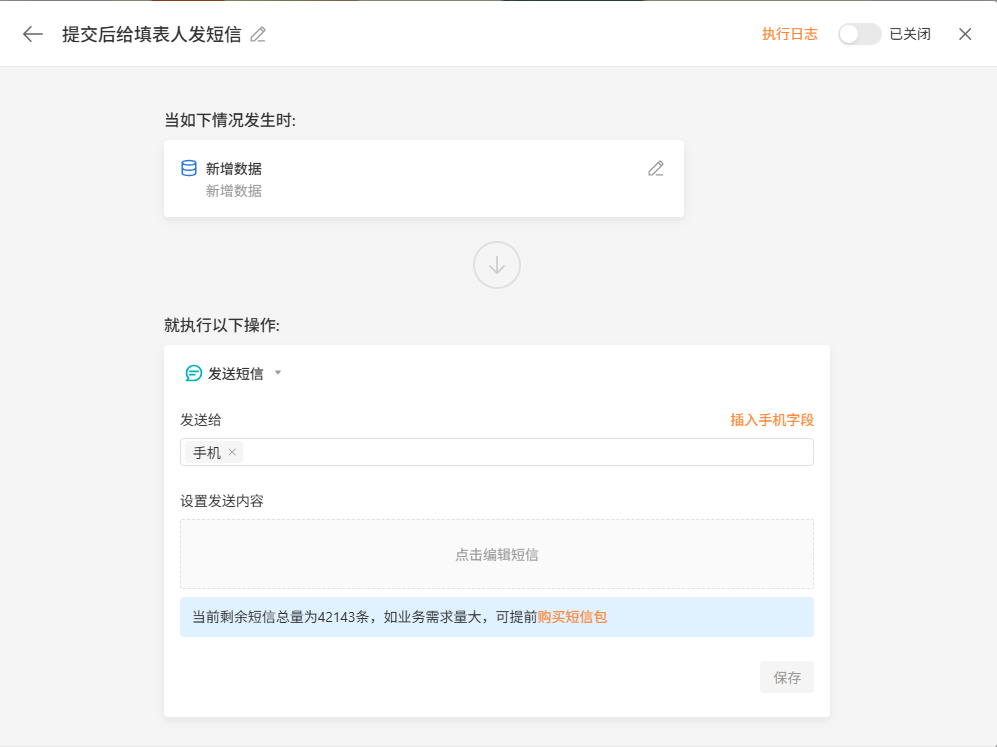
Task: Open the 点击编辑短信 content editor
Action: (497, 554)
